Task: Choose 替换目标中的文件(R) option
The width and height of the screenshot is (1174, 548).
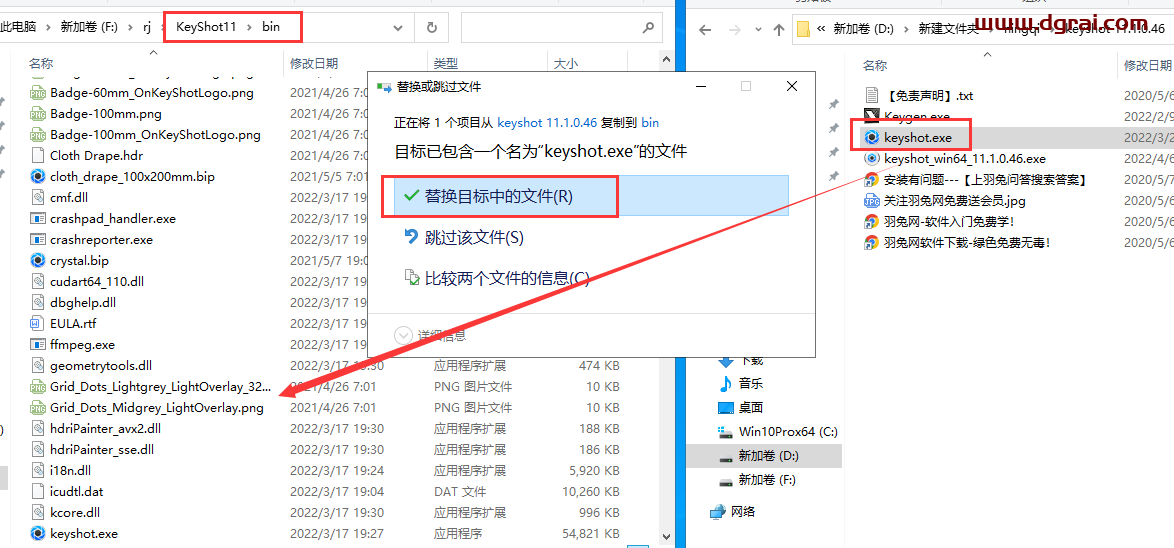Action: tap(498, 196)
